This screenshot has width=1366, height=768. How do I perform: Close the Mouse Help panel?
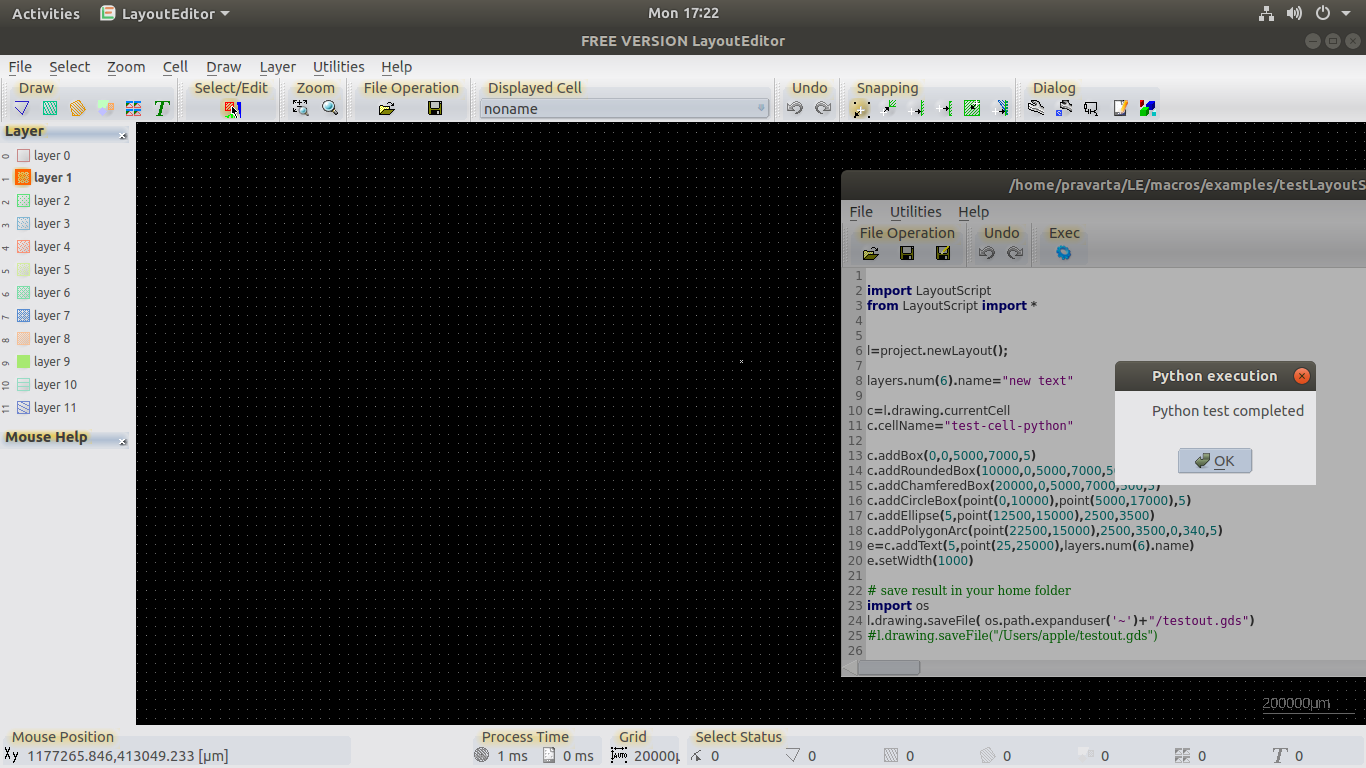pos(123,441)
